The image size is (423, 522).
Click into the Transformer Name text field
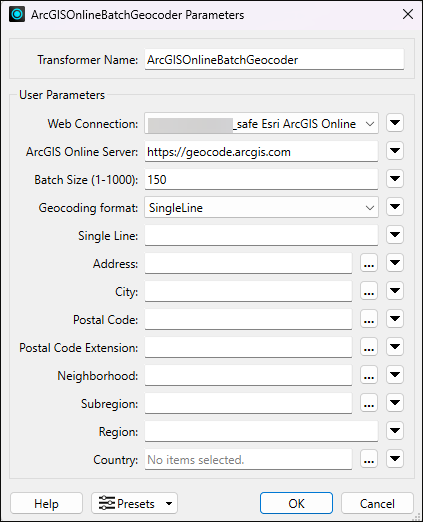click(274, 60)
